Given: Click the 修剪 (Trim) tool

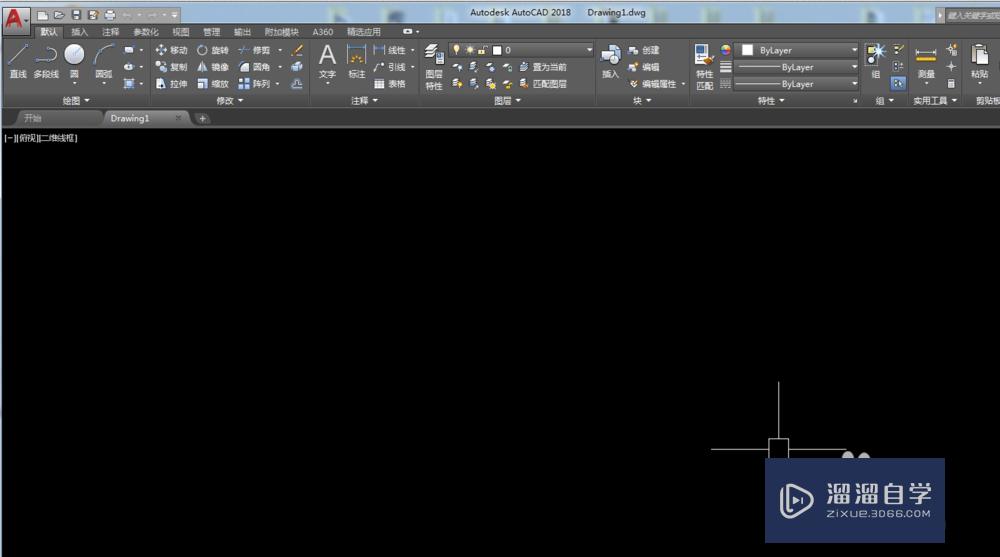Looking at the screenshot, I should pos(254,50).
